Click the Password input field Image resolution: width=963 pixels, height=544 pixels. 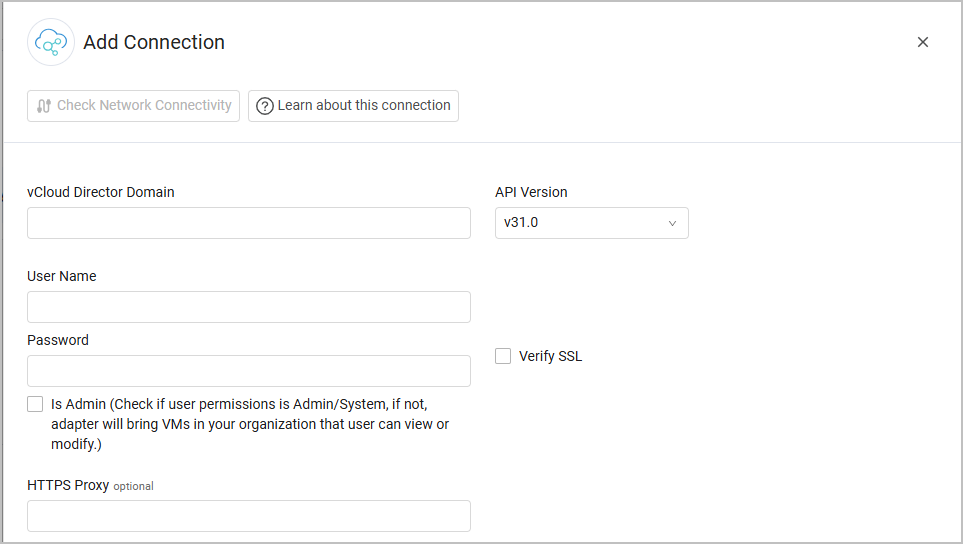[249, 371]
